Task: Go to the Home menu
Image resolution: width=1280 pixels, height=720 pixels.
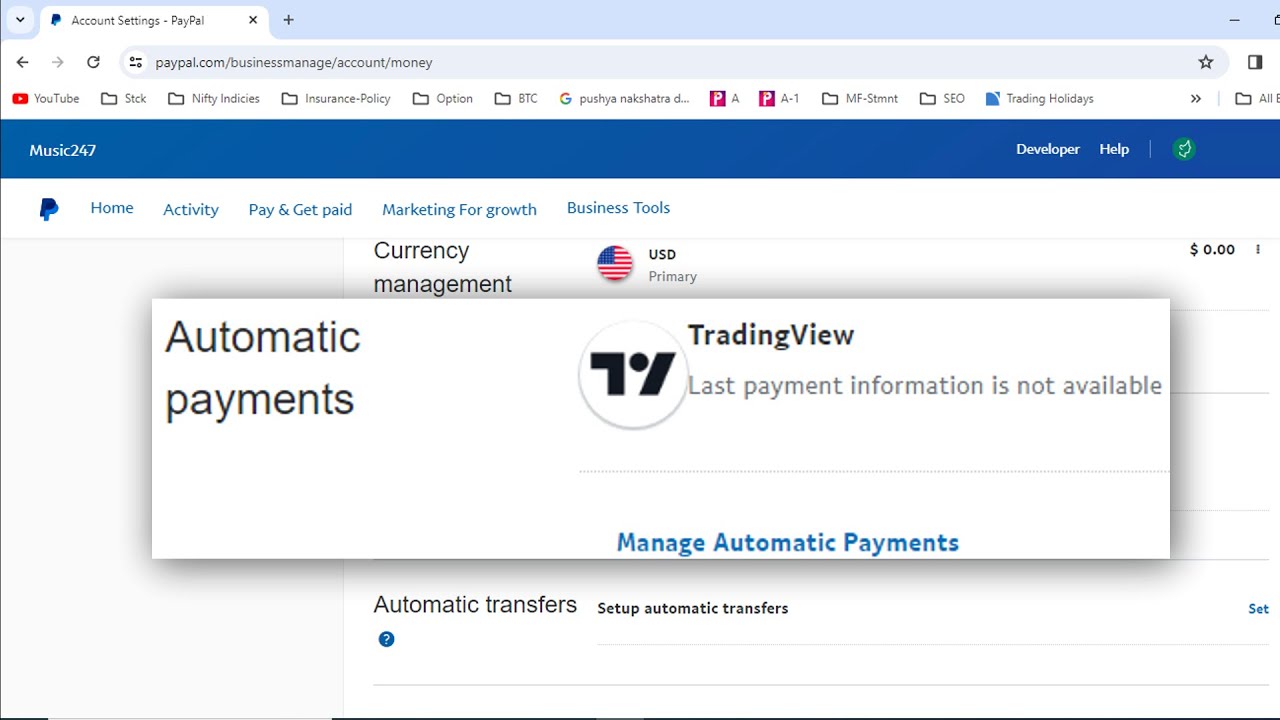Action: click(112, 208)
